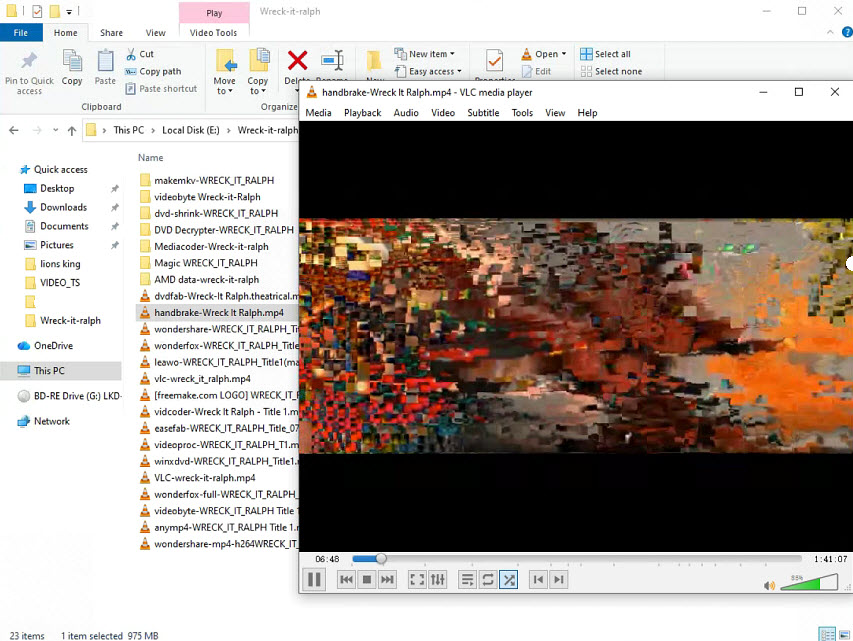Viewport: 853px width, 641px height.
Task: Pause playback in VLC
Action: pos(314,580)
